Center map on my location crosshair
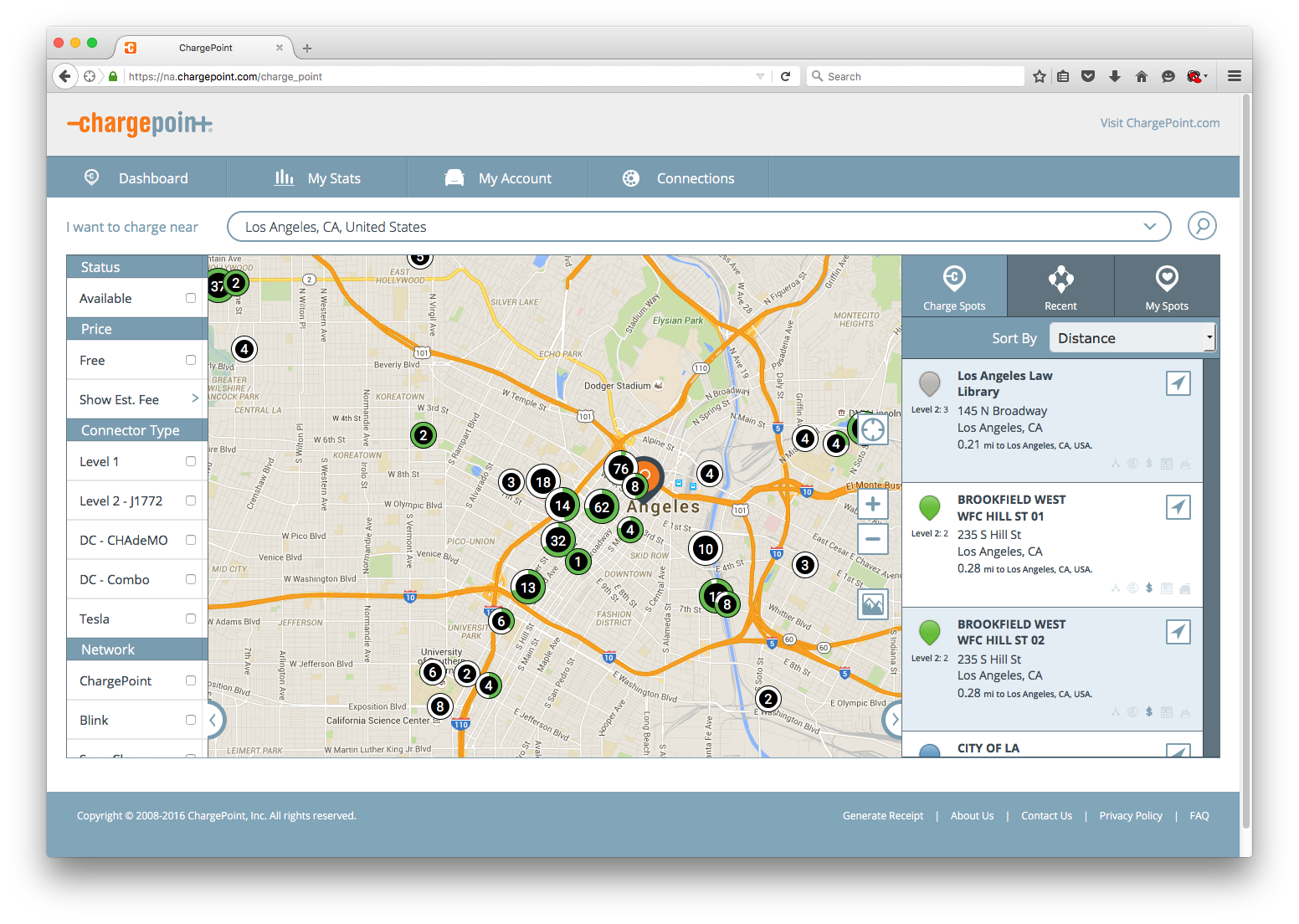The width and height of the screenshot is (1299, 924). pyautogui.click(x=873, y=429)
